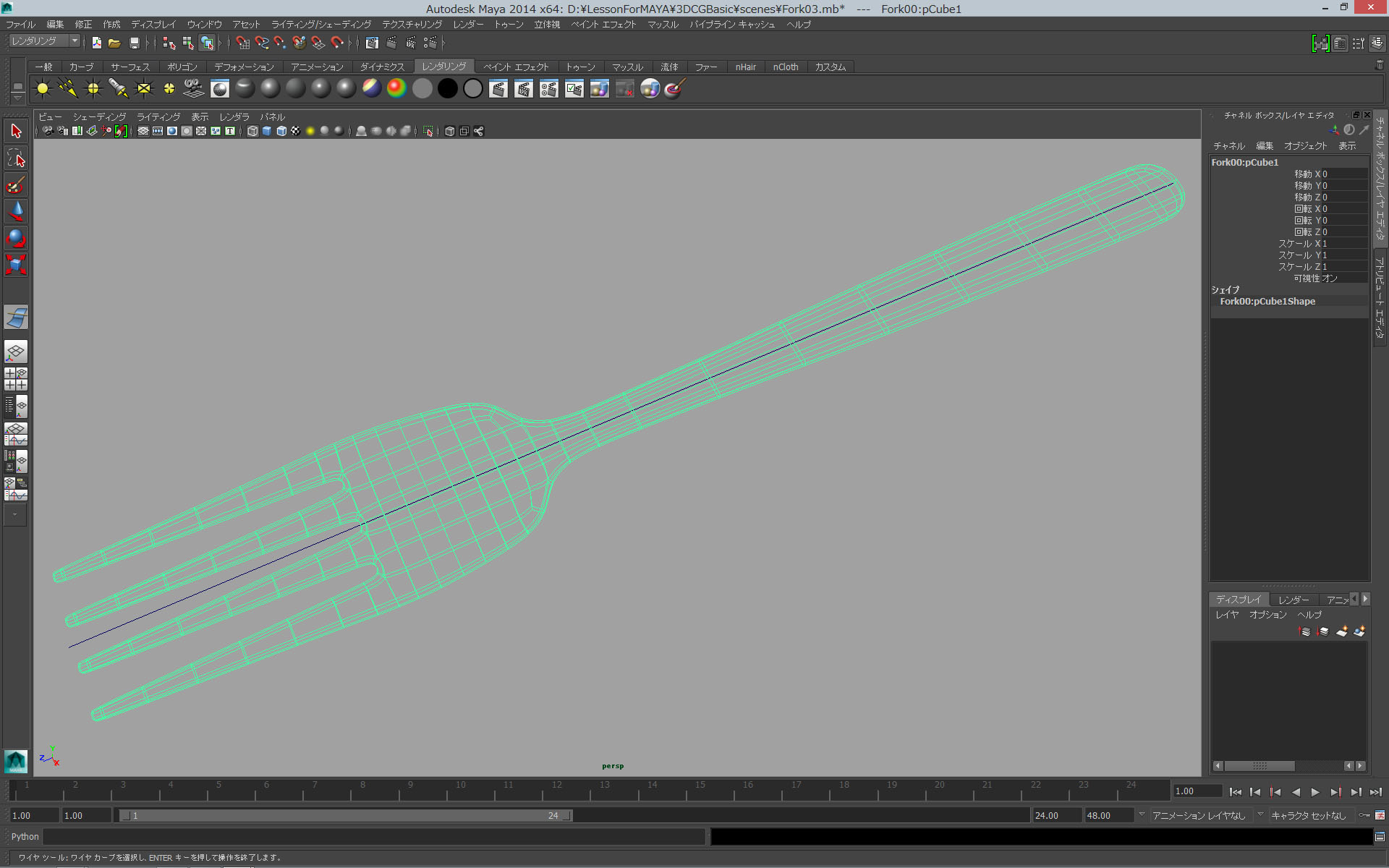Screen dimensions: 1389x868
Task: Open the ファイル menu
Action: click(x=20, y=24)
